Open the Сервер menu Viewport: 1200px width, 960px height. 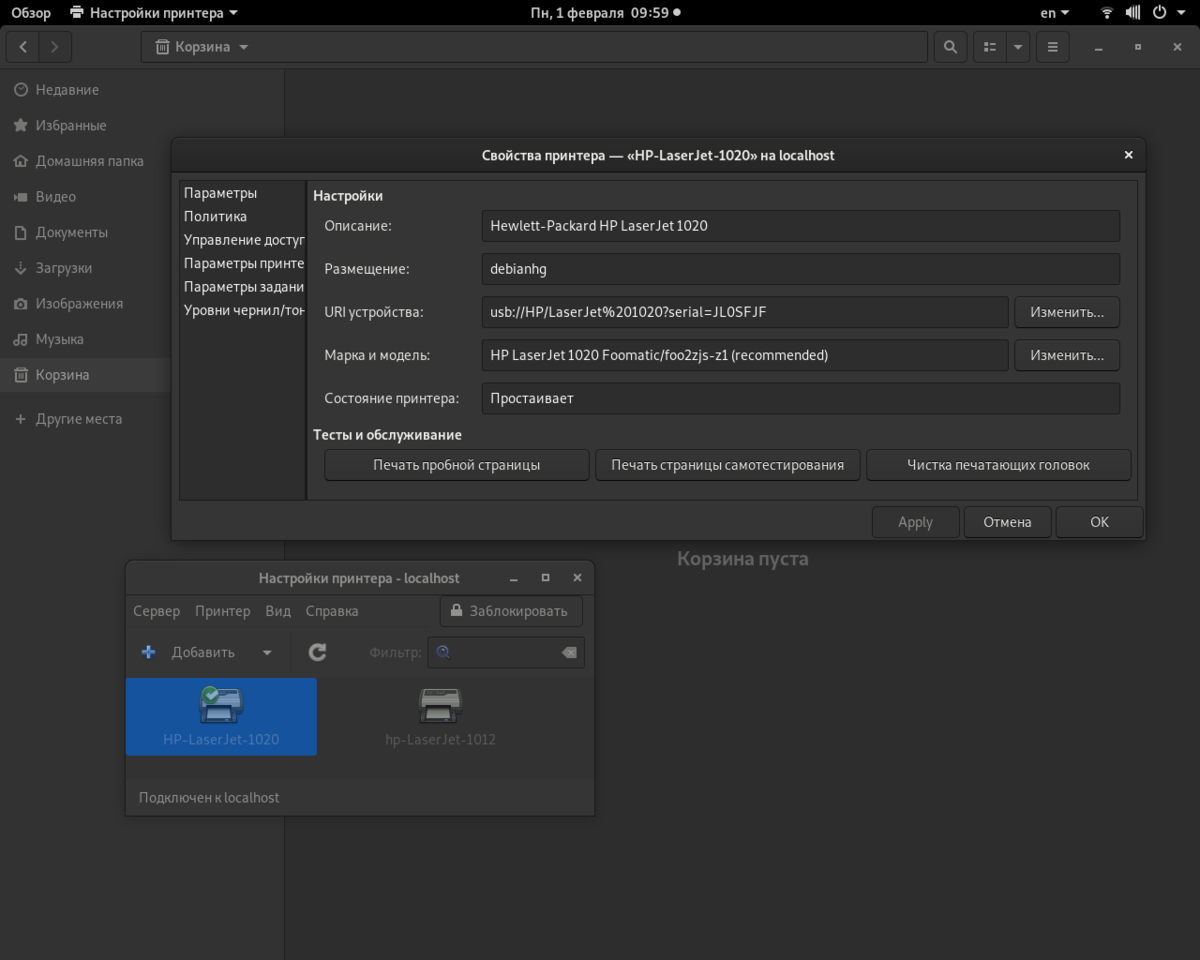[x=157, y=611]
